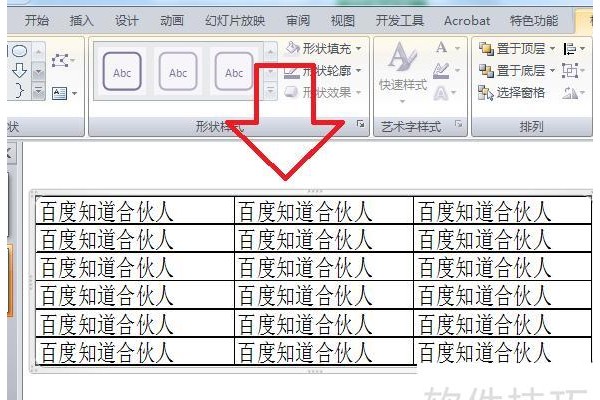
Task: Move the shape styles gallery up one row
Action: coord(271,52)
